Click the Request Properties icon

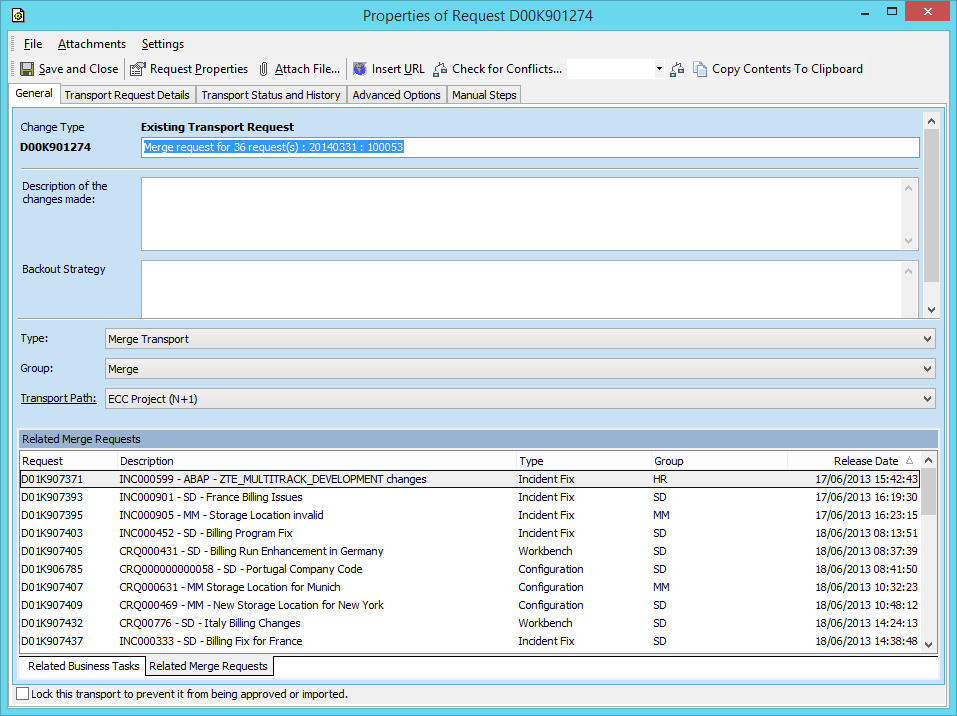138,69
